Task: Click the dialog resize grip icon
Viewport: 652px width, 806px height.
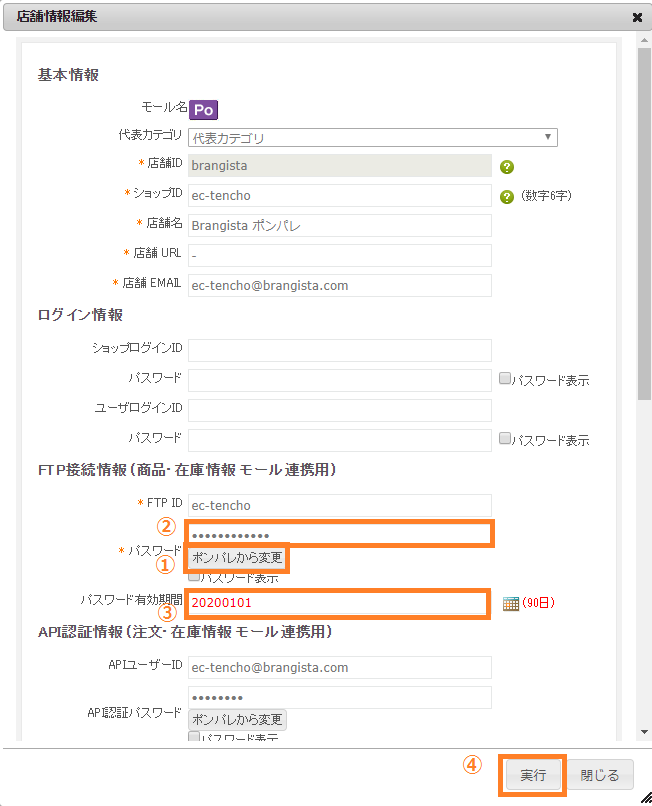Action: coord(645,797)
